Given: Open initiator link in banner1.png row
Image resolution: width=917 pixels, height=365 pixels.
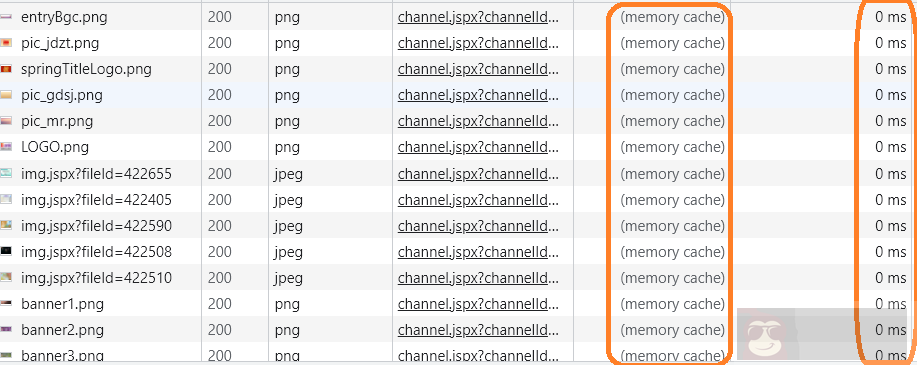Looking at the screenshot, I should 478,304.
